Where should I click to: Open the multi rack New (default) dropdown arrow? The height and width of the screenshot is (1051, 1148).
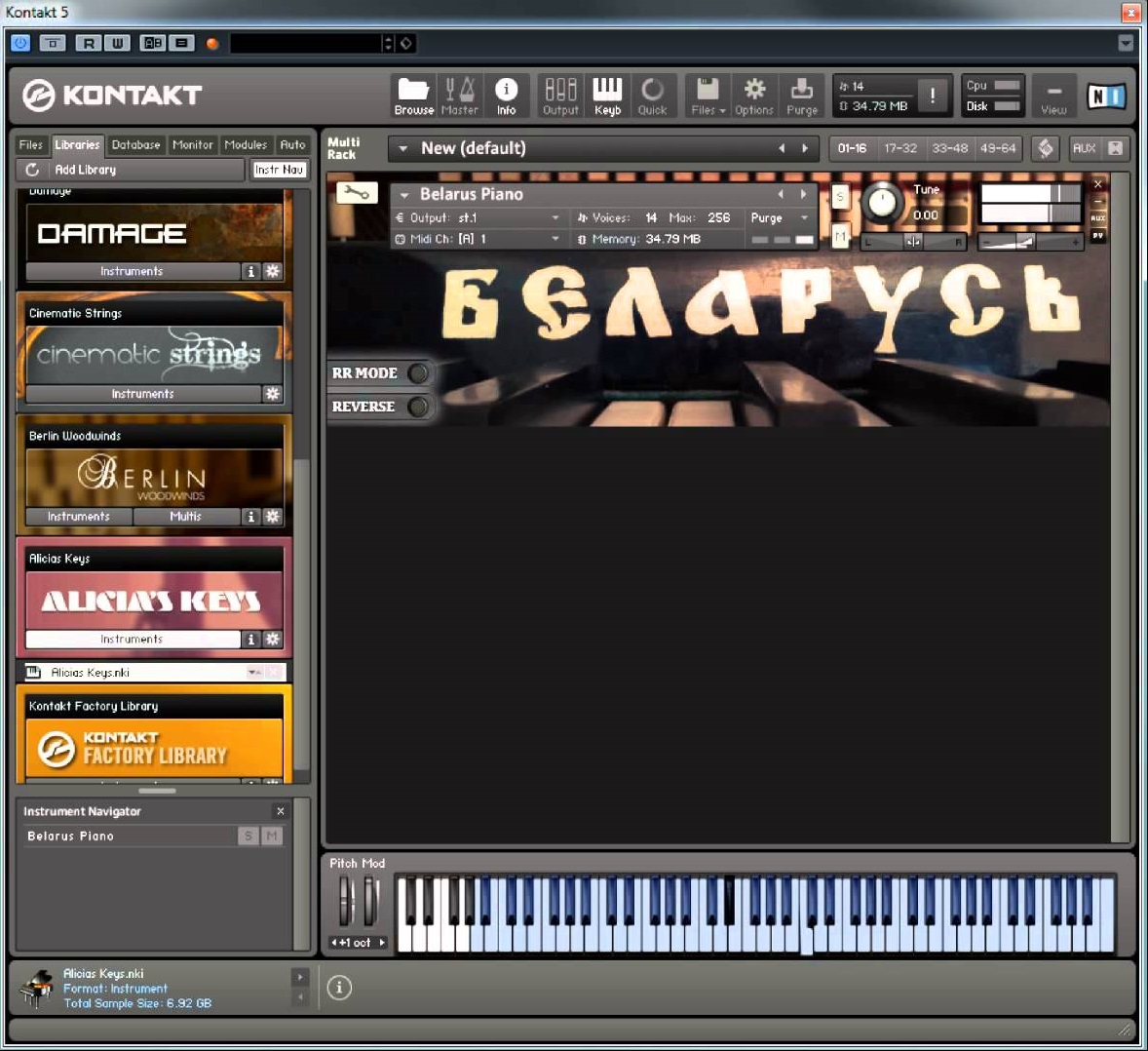(402, 148)
